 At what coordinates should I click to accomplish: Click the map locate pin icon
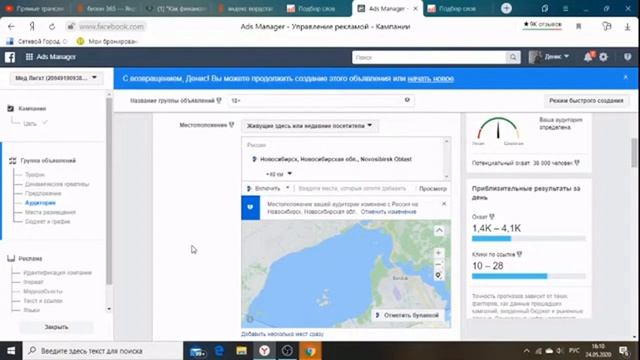click(x=438, y=276)
